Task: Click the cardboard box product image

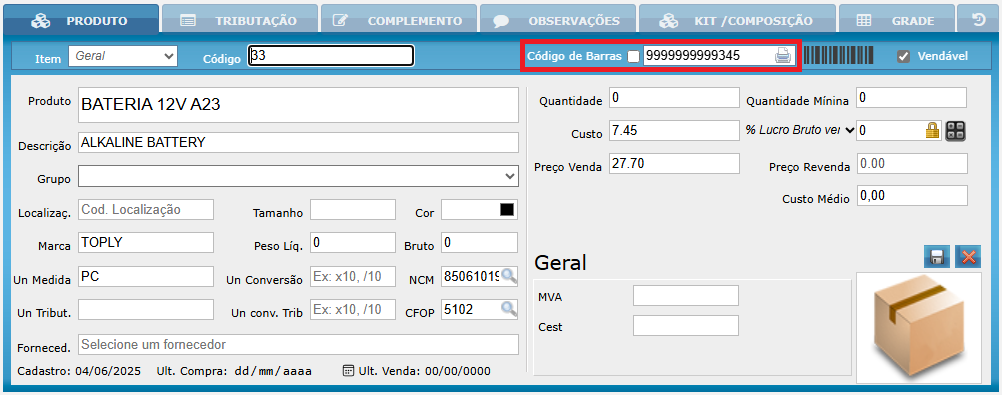Action: point(919,328)
